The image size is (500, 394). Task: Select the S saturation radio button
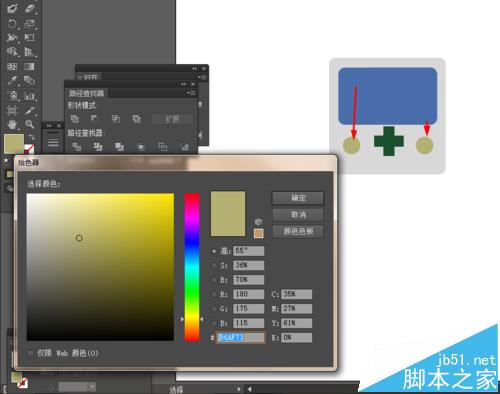pyautogui.click(x=214, y=266)
